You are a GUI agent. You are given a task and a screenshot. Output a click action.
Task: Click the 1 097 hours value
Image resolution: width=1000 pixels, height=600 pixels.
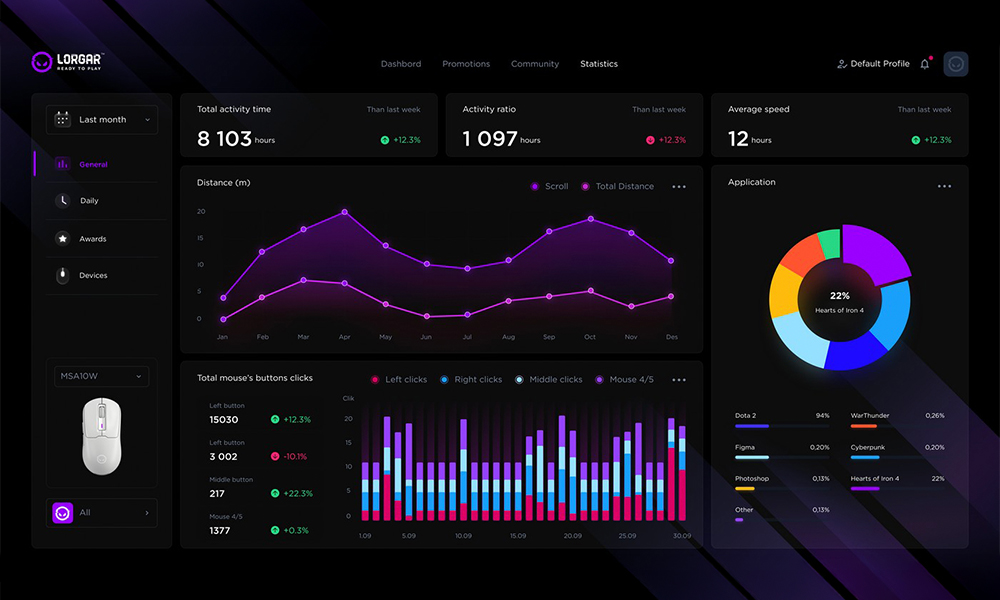tap(501, 138)
